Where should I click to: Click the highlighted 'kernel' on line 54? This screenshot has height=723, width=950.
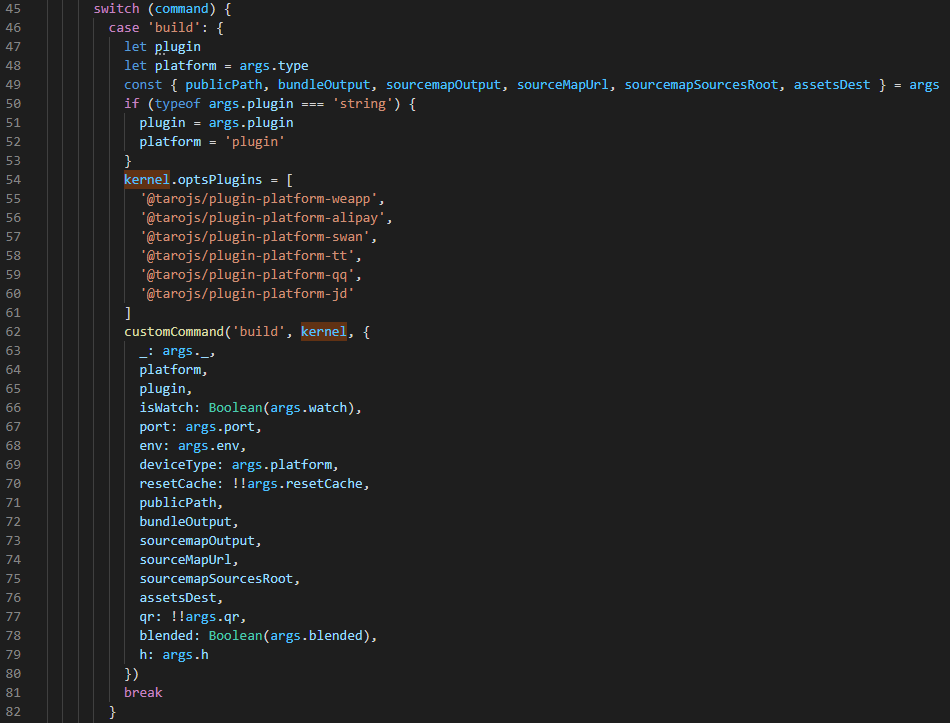pos(147,180)
